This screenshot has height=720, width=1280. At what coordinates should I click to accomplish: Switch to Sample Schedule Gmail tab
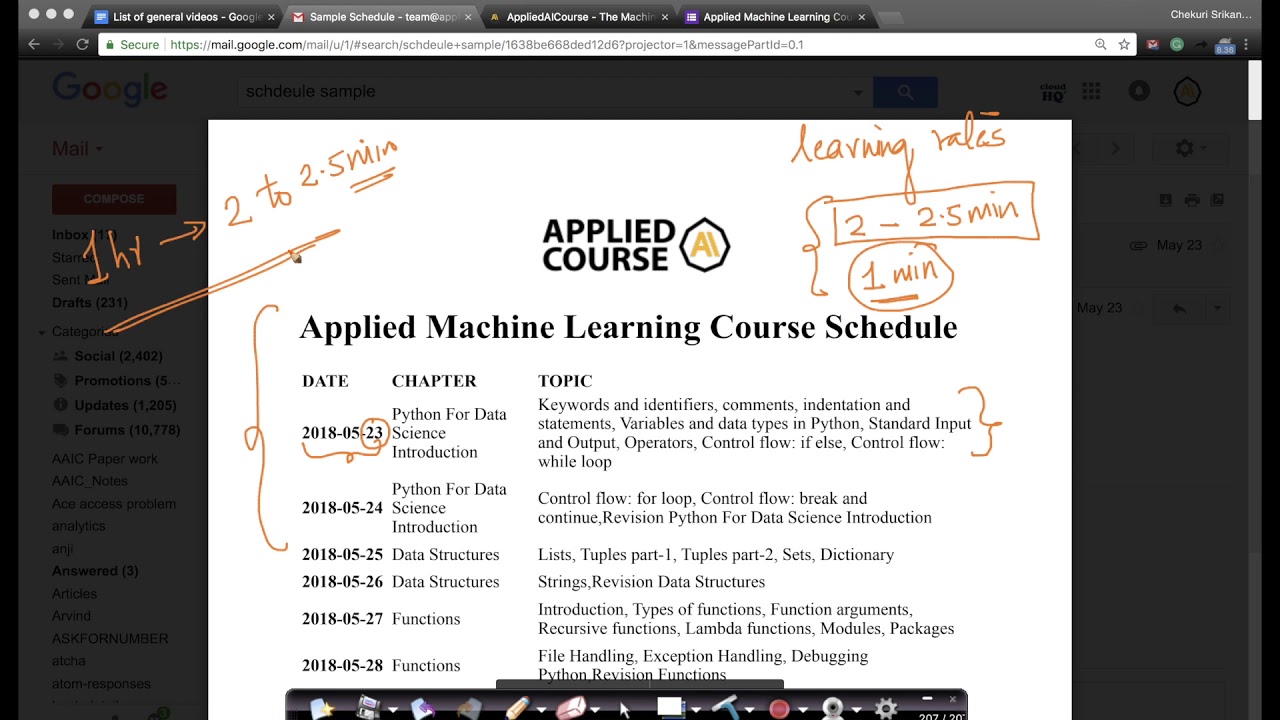376,17
